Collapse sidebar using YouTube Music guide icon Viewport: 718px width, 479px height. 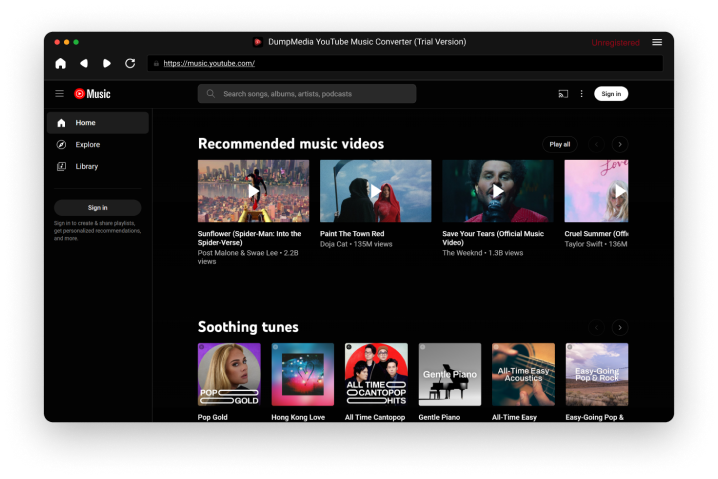tap(60, 94)
